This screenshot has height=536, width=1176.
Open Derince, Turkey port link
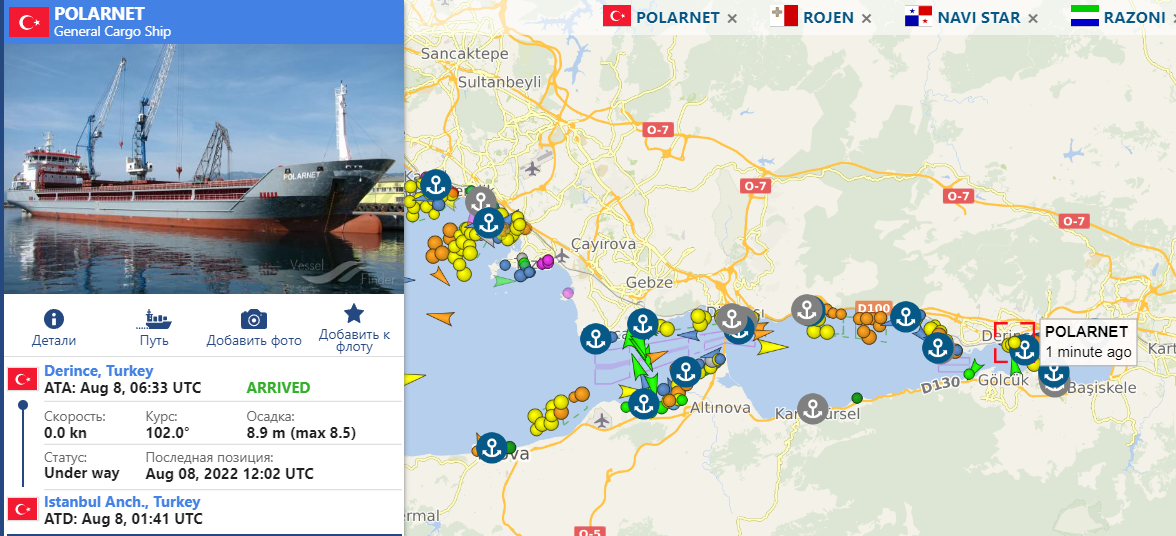99,371
